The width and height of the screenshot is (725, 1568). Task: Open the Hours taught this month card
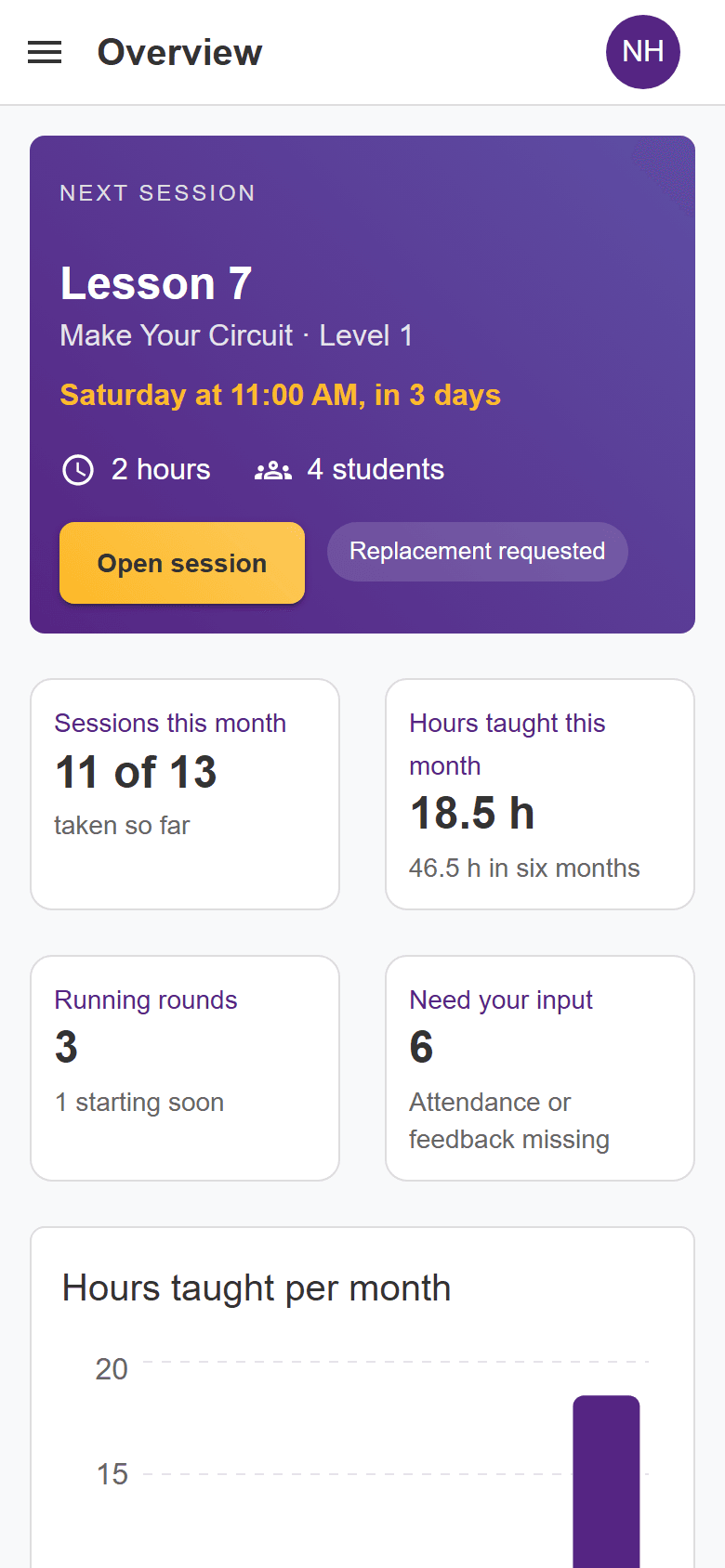[x=540, y=794]
